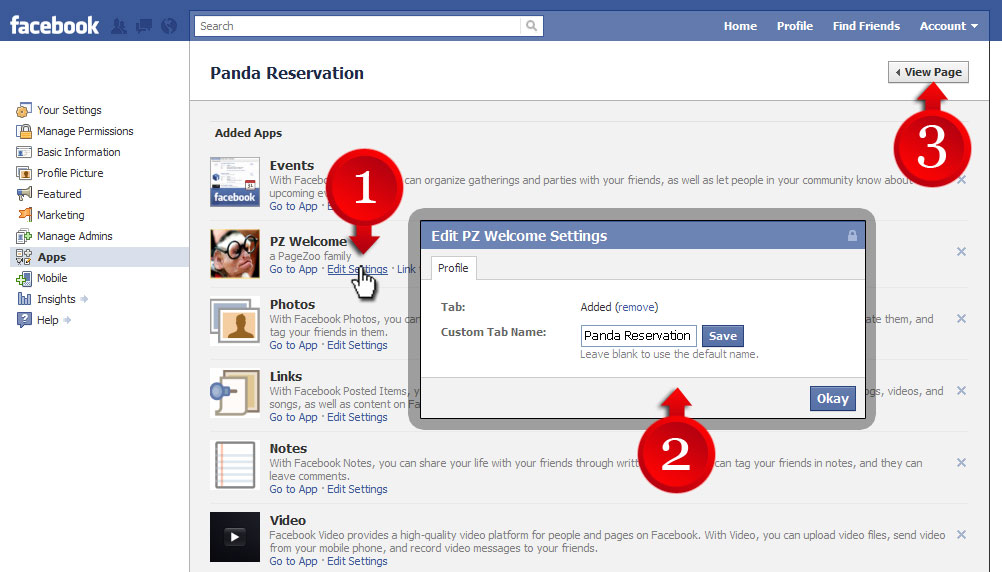Image resolution: width=1002 pixels, height=572 pixels.
Task: Click the Insights chart icon
Action: coord(24,298)
